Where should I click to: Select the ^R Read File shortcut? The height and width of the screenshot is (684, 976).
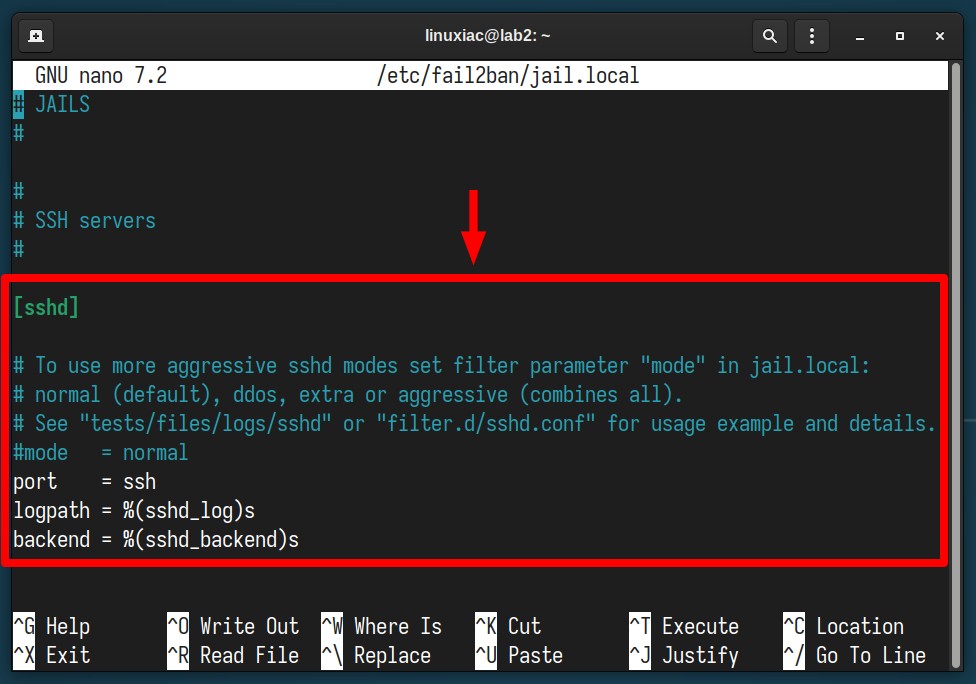pyautogui.click(x=233, y=655)
